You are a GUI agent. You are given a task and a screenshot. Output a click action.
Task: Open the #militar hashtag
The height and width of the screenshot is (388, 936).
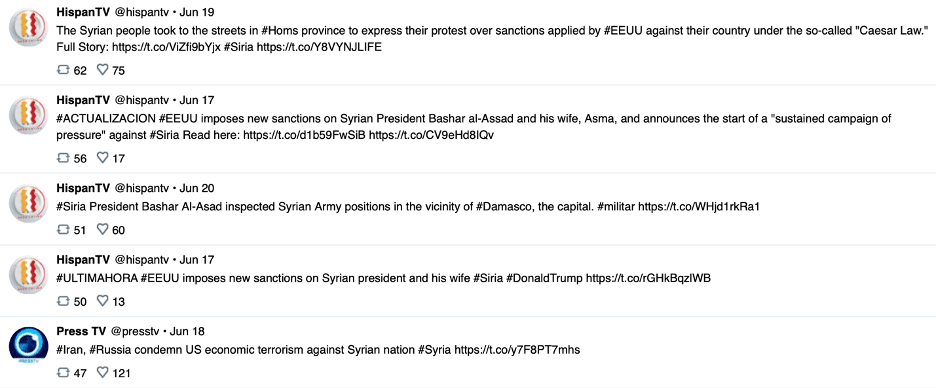[615, 207]
